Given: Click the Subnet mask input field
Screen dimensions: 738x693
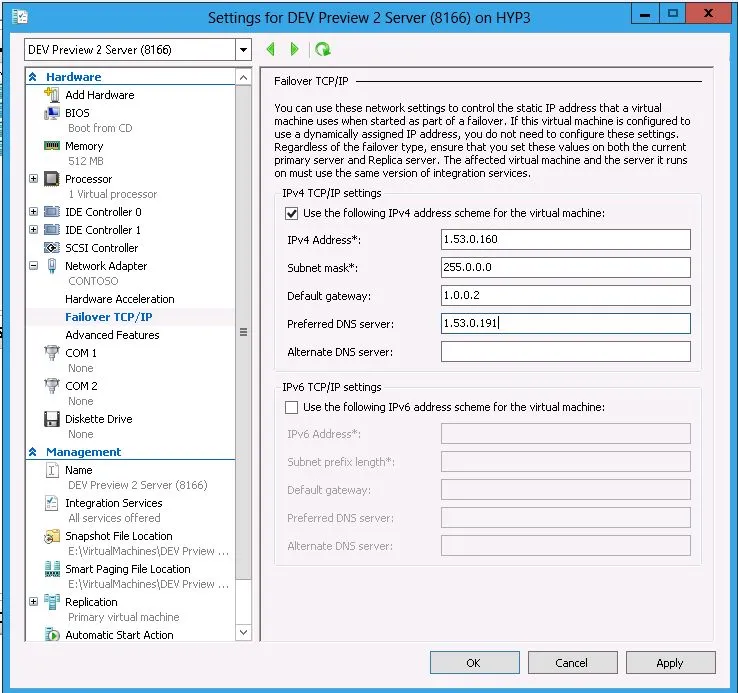Looking at the screenshot, I should click(566, 267).
